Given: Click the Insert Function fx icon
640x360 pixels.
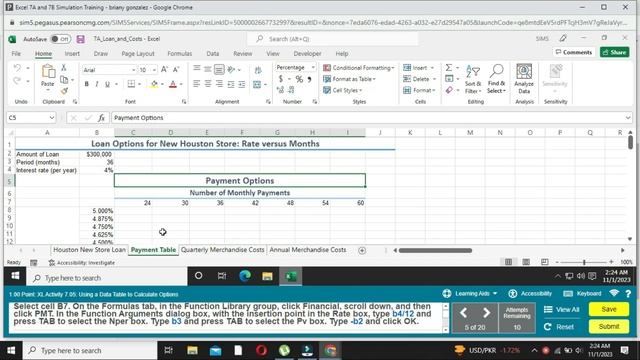Looking at the screenshot, I should (101, 118).
